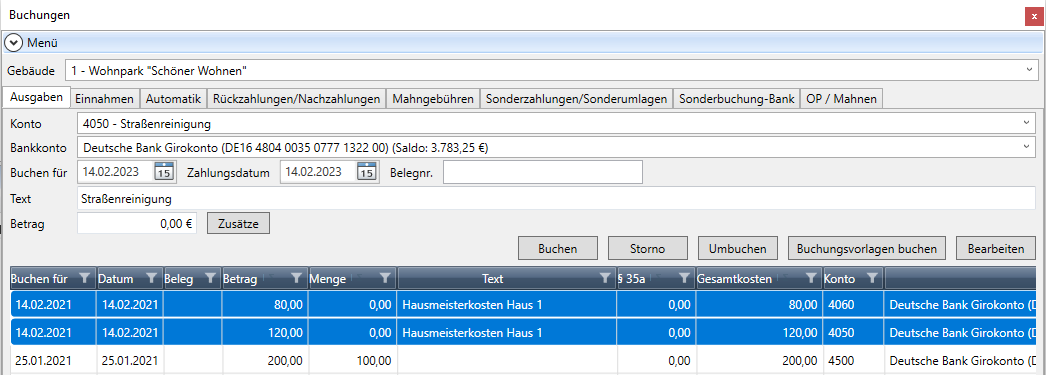This screenshot has height=375, width=1046.
Task: Click the Storno button
Action: pyautogui.click(x=648, y=248)
